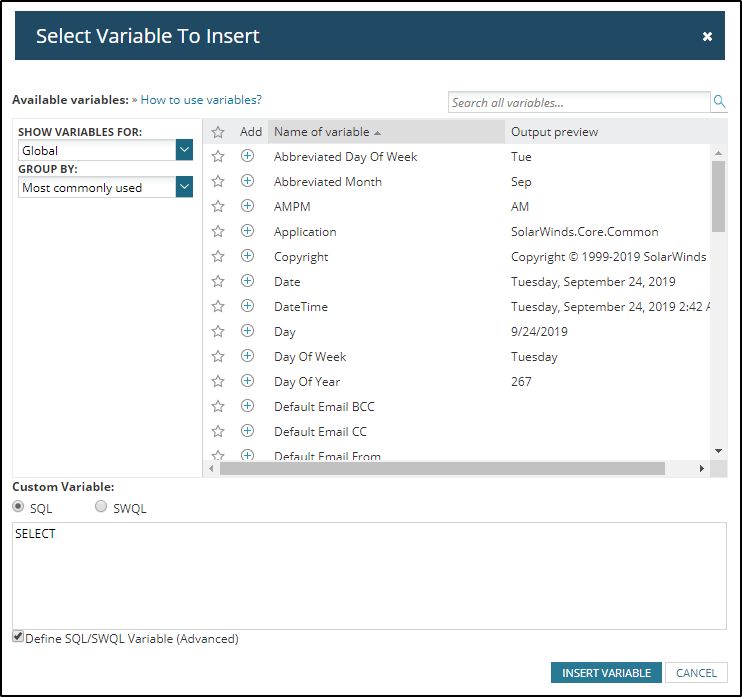The height and width of the screenshot is (697, 742).
Task: Expand the Group By dropdown
Action: 184,187
